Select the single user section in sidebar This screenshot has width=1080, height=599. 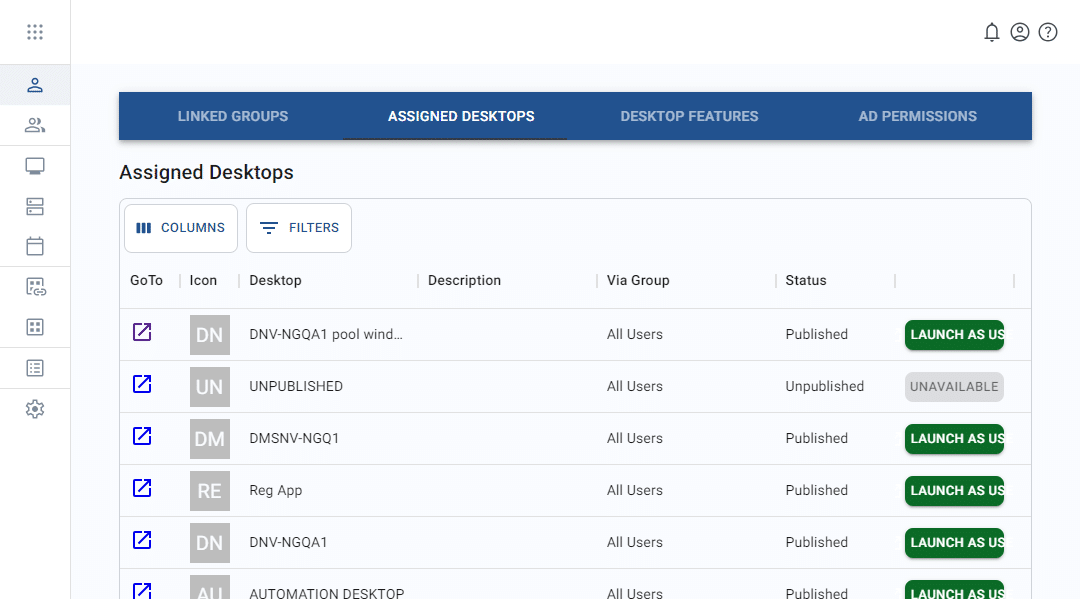35,85
